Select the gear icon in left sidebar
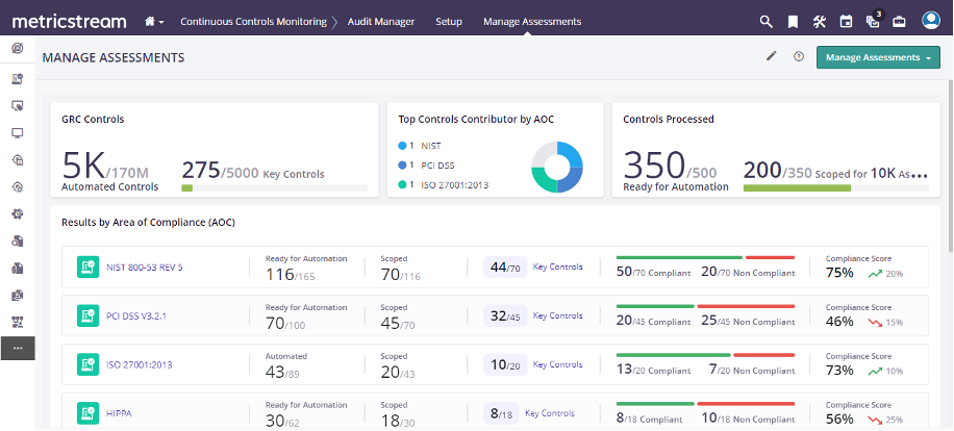Image resolution: width=954 pixels, height=431 pixels. tap(17, 214)
